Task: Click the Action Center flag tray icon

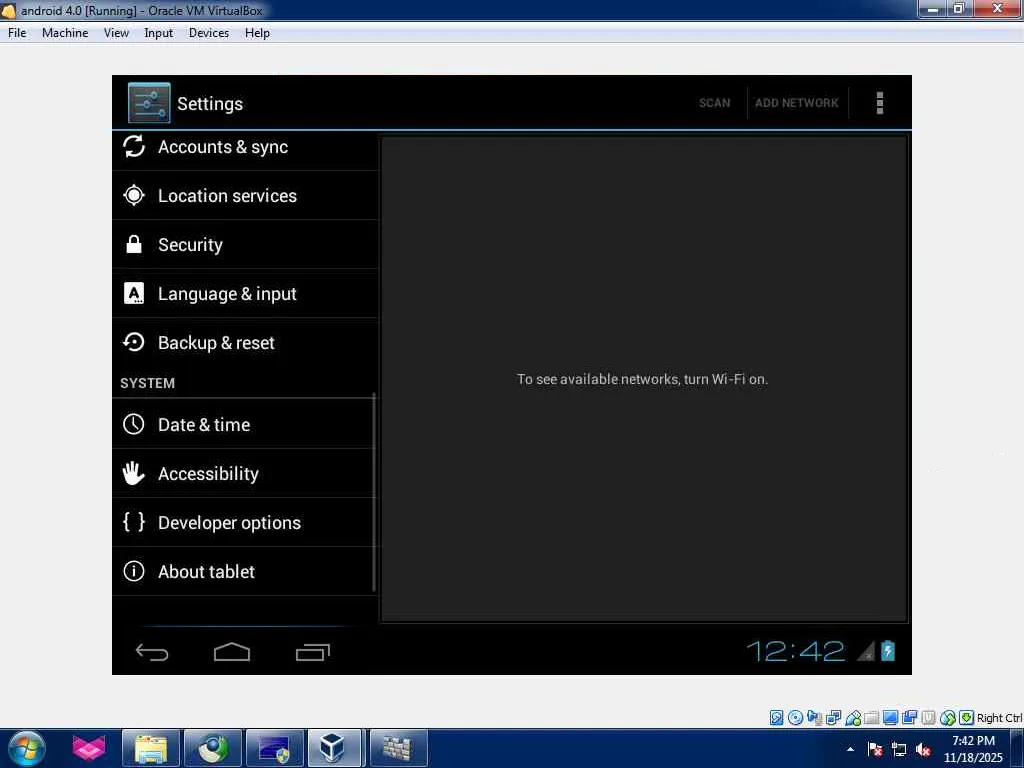Action: point(875,750)
